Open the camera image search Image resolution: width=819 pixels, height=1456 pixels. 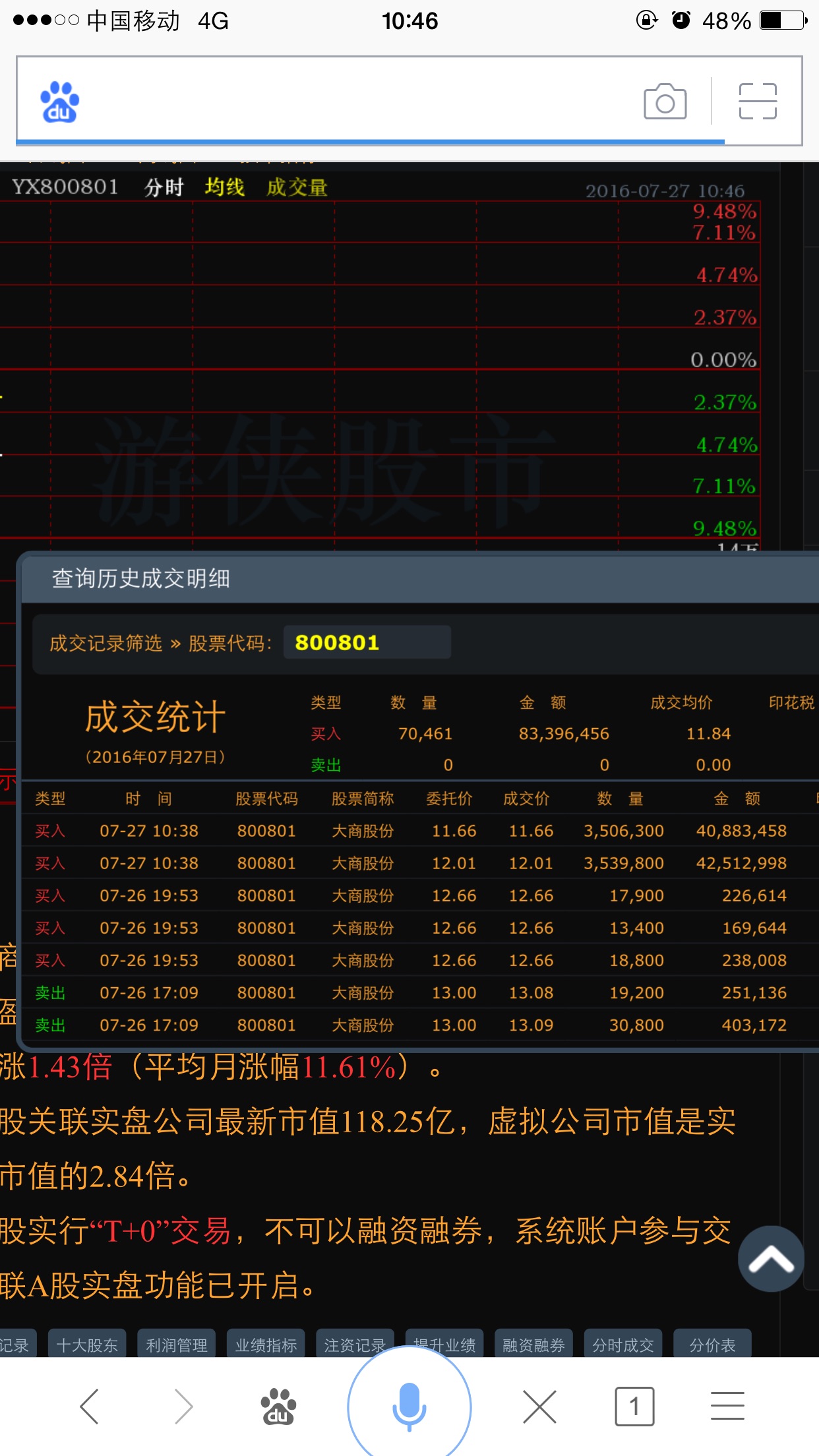pos(665,102)
